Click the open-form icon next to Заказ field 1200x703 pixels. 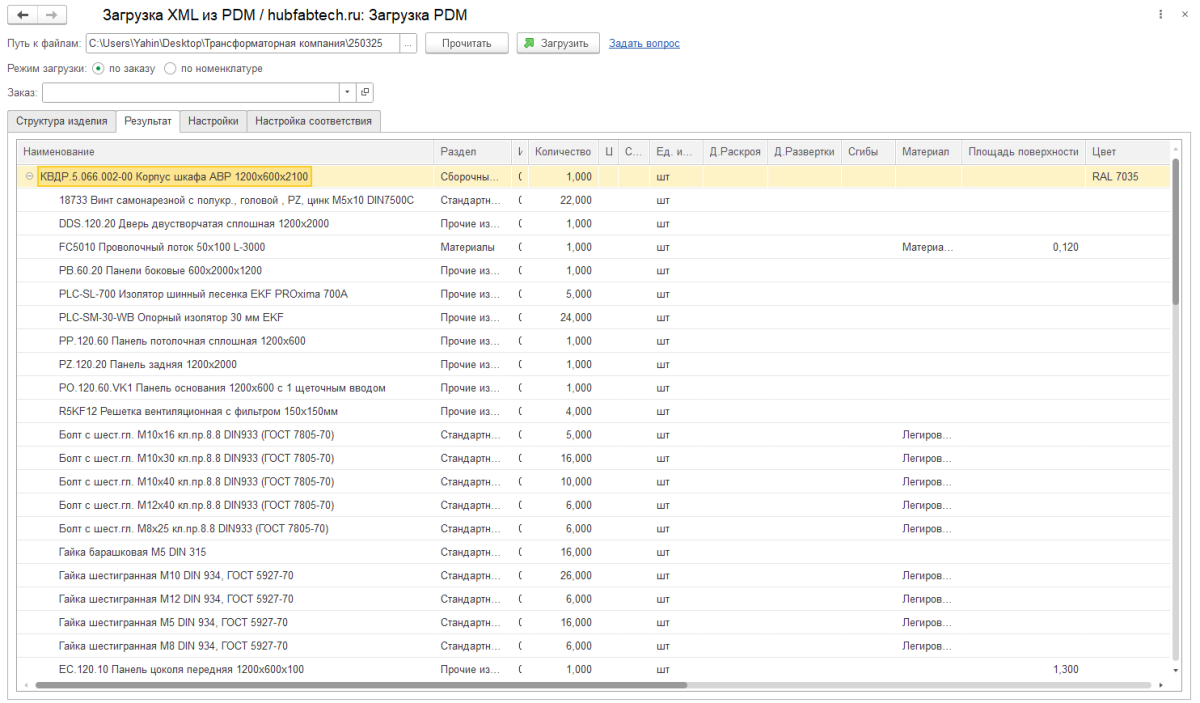[x=365, y=92]
